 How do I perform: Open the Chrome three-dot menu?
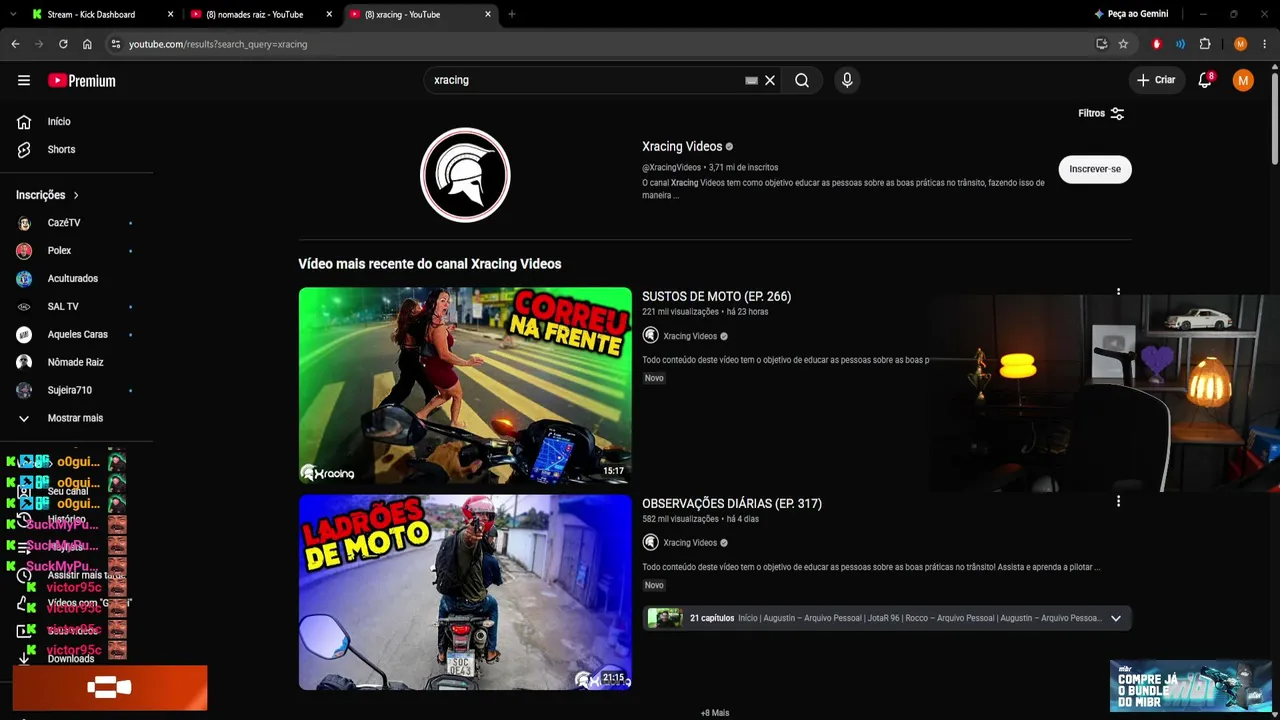(x=1265, y=44)
